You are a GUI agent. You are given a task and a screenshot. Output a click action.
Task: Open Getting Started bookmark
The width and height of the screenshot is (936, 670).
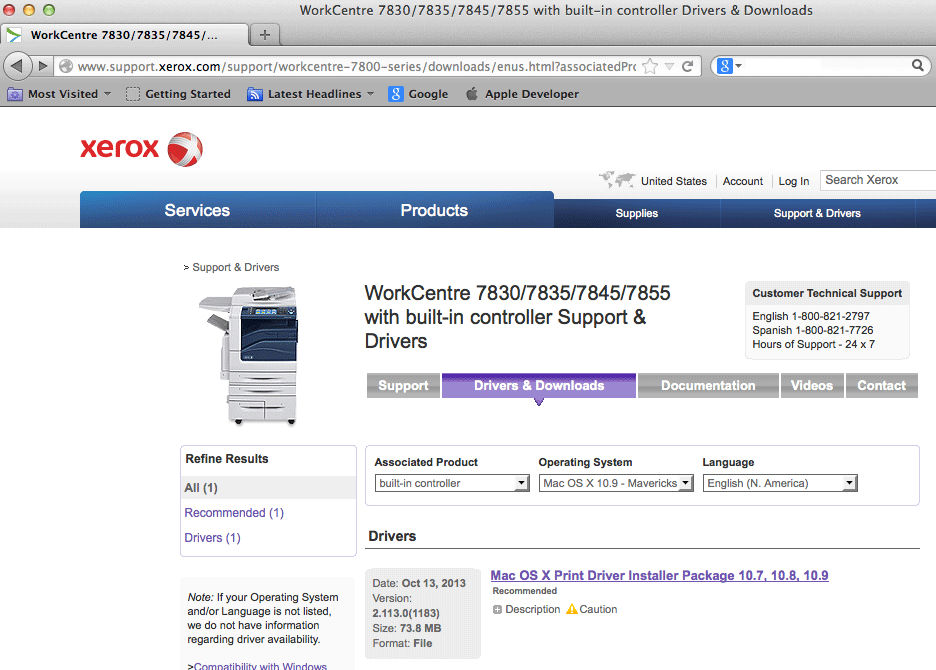tap(178, 94)
